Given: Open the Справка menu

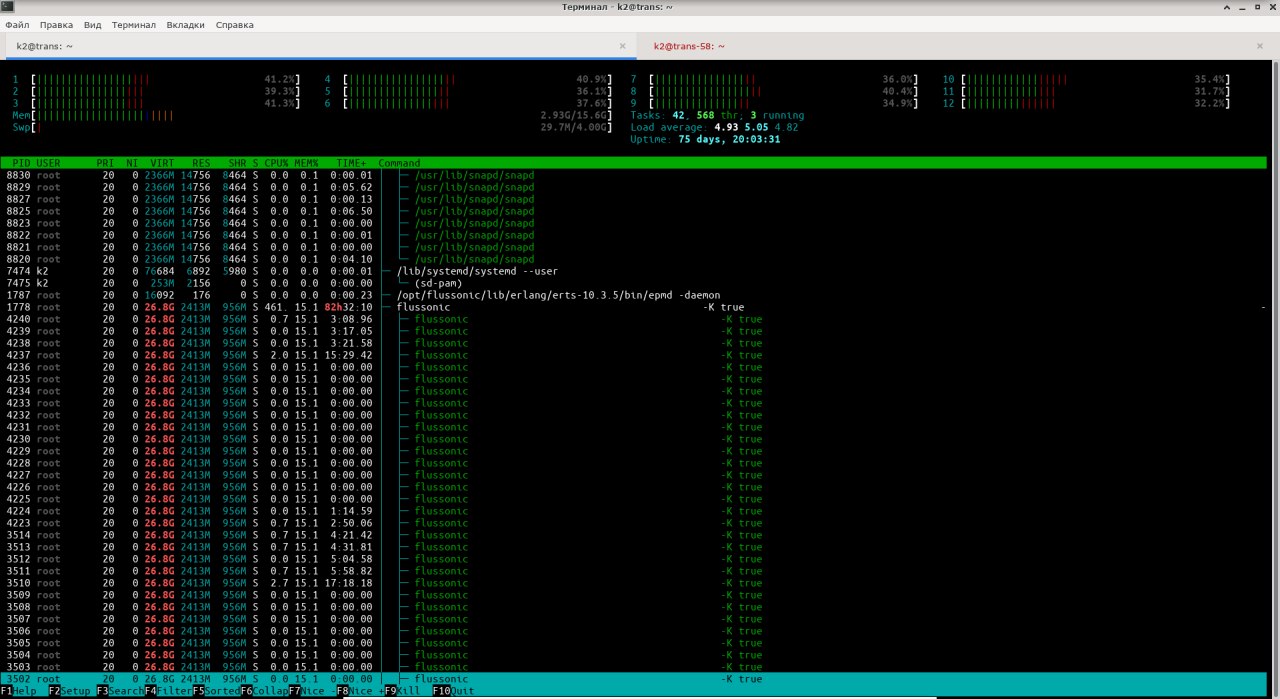Looking at the screenshot, I should pos(234,24).
